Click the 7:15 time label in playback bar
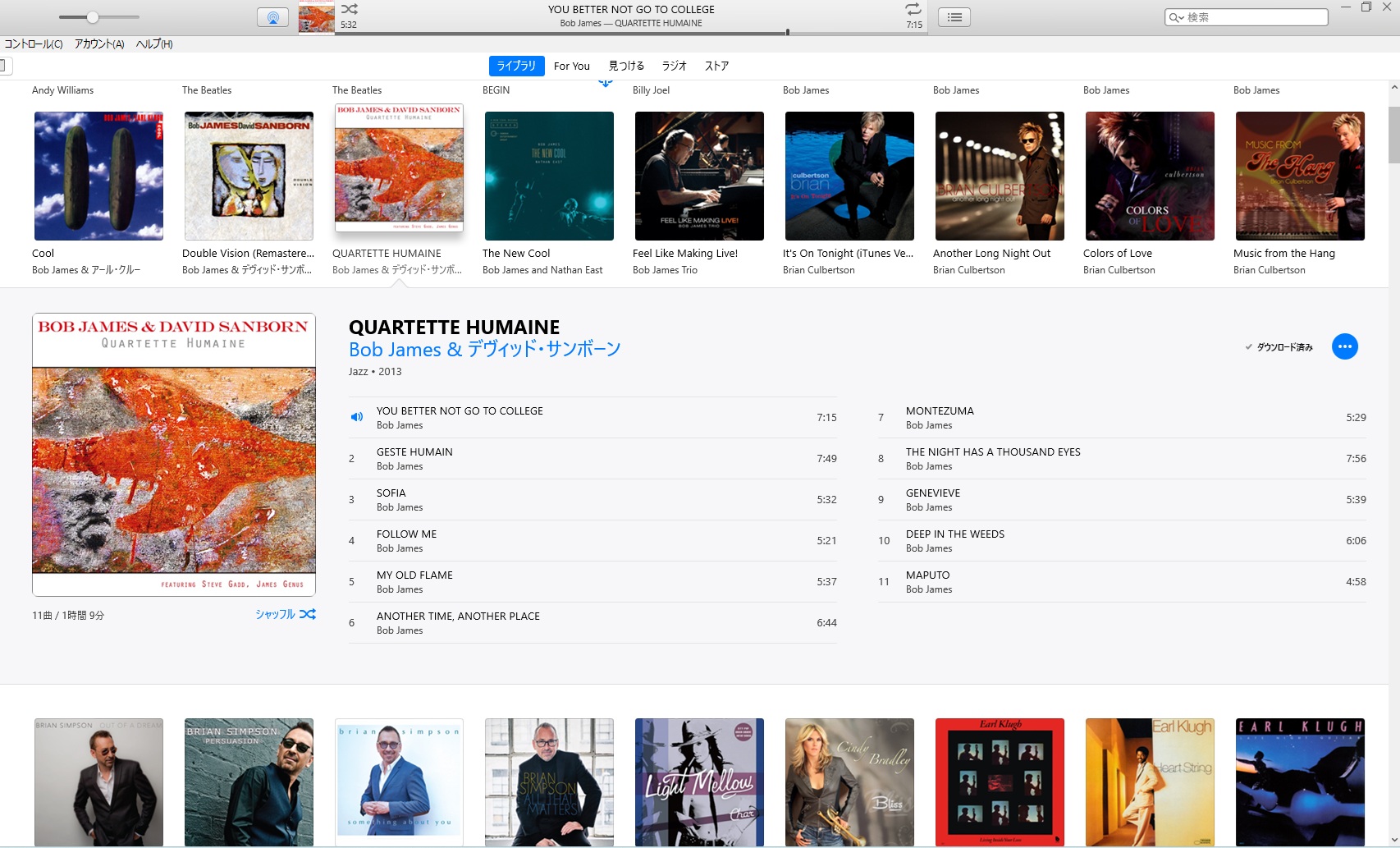Screen dimensions: 1400x848 [914, 25]
